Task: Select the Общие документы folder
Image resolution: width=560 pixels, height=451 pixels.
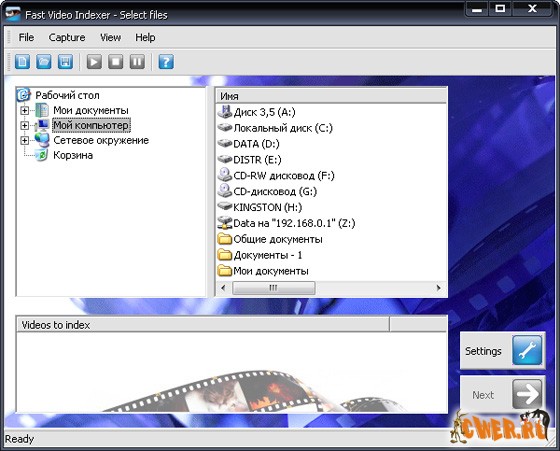Action: pos(278,239)
